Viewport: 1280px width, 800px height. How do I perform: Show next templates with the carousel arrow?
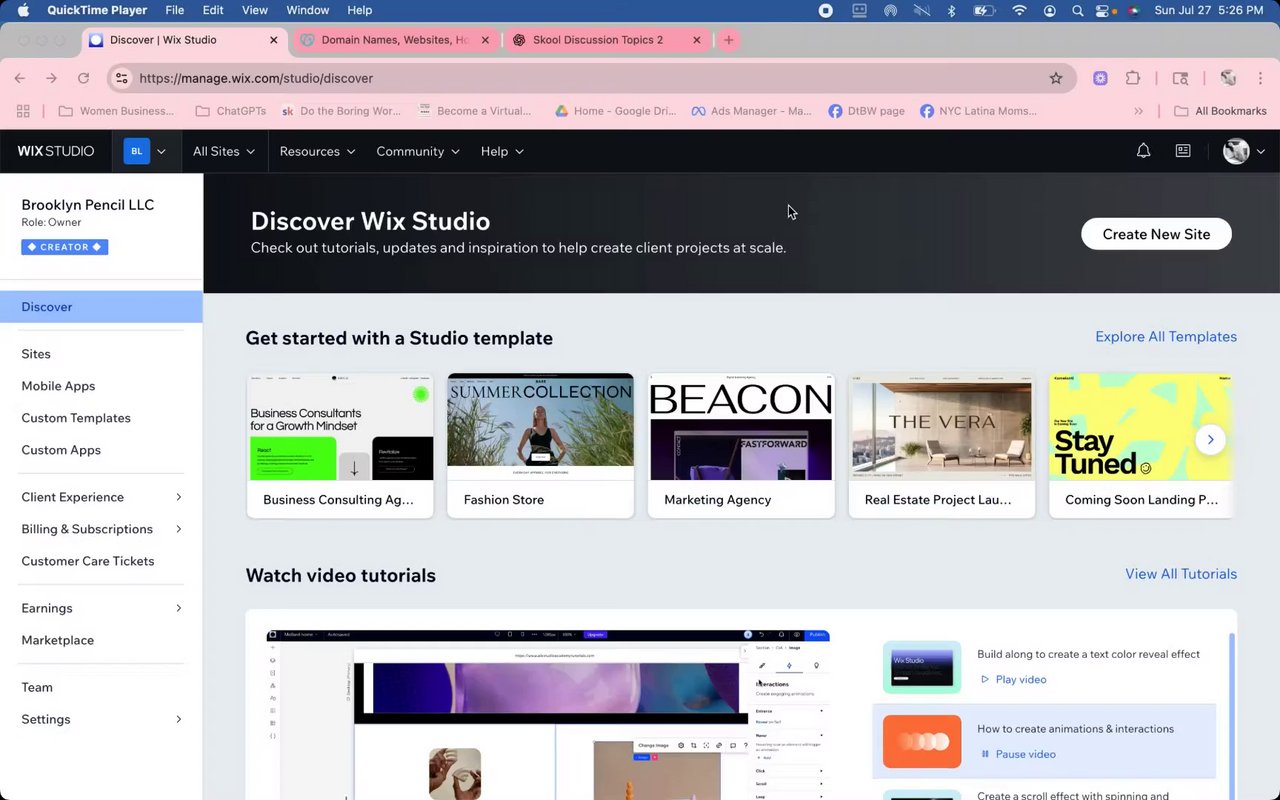[x=1210, y=439]
